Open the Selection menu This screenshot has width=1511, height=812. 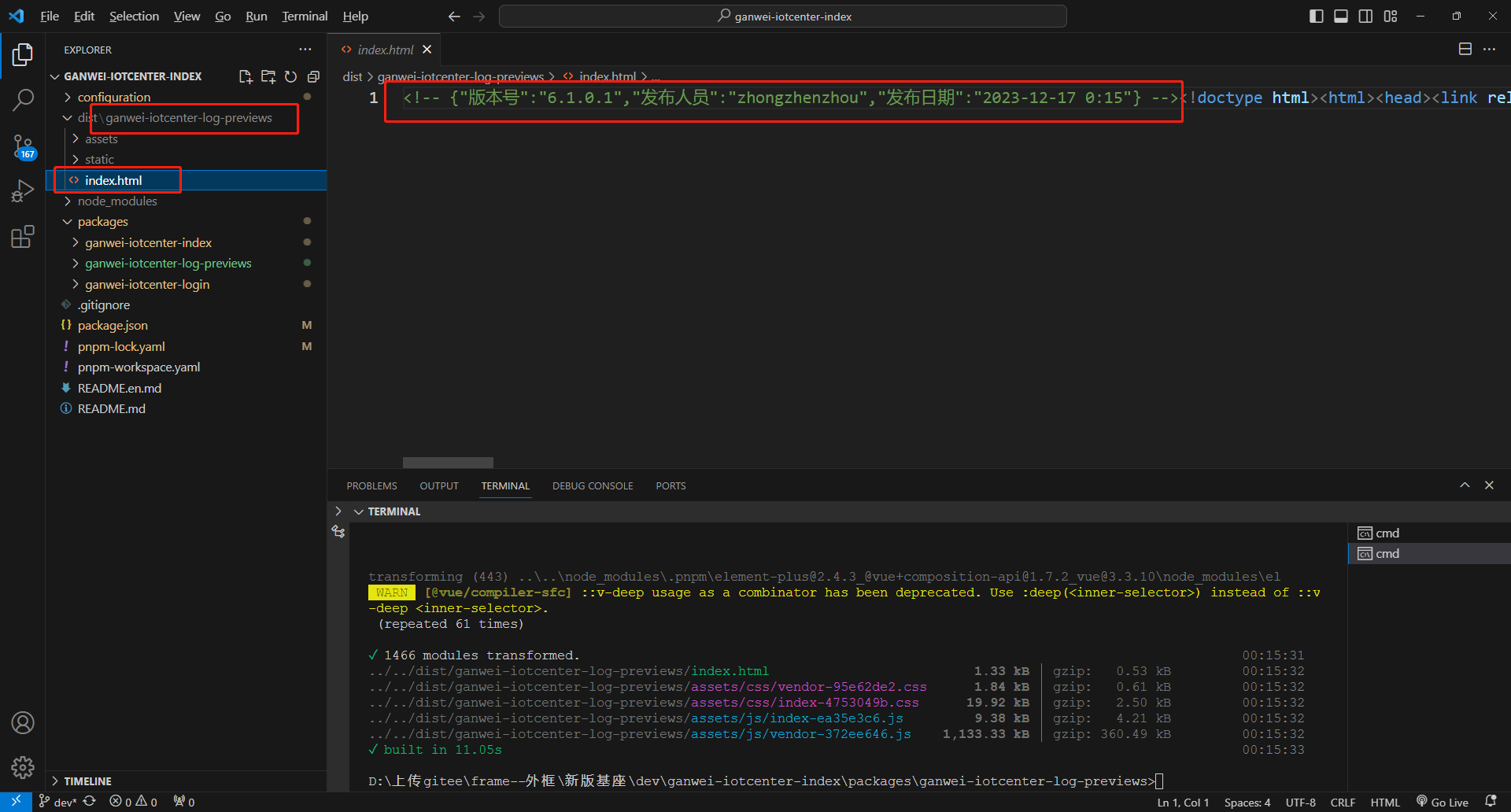(x=134, y=17)
